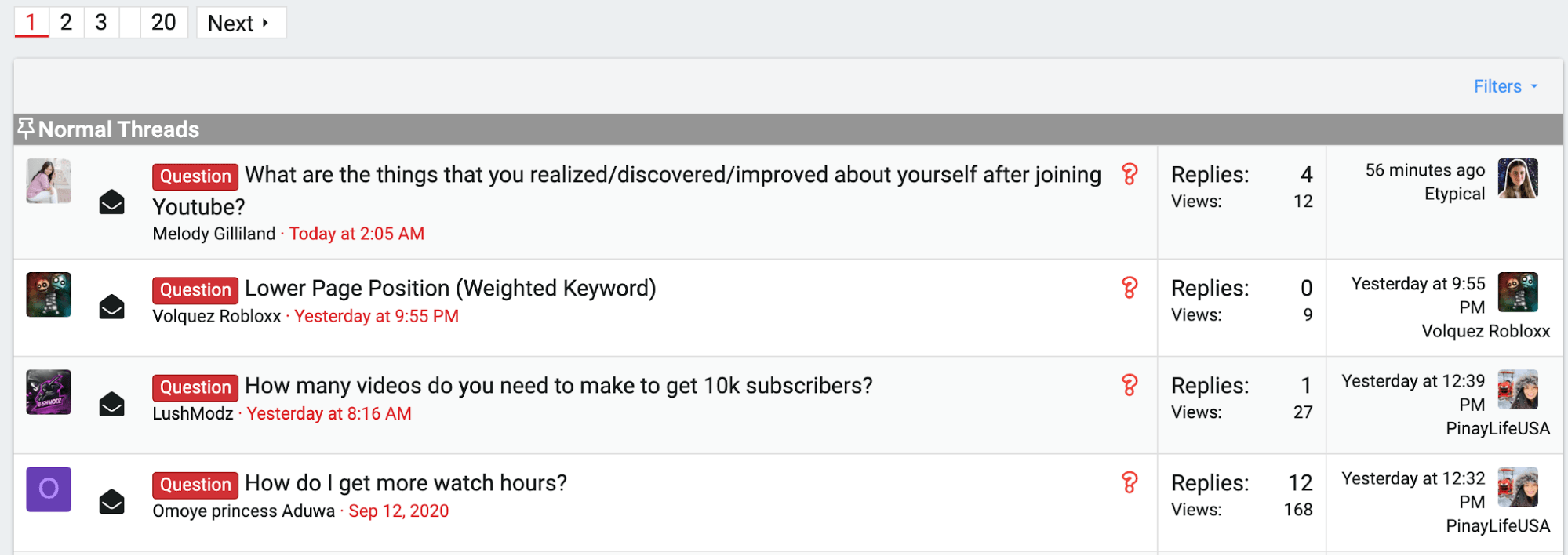Jump to page 20
Screen dimensions: 1568x556
163,22
